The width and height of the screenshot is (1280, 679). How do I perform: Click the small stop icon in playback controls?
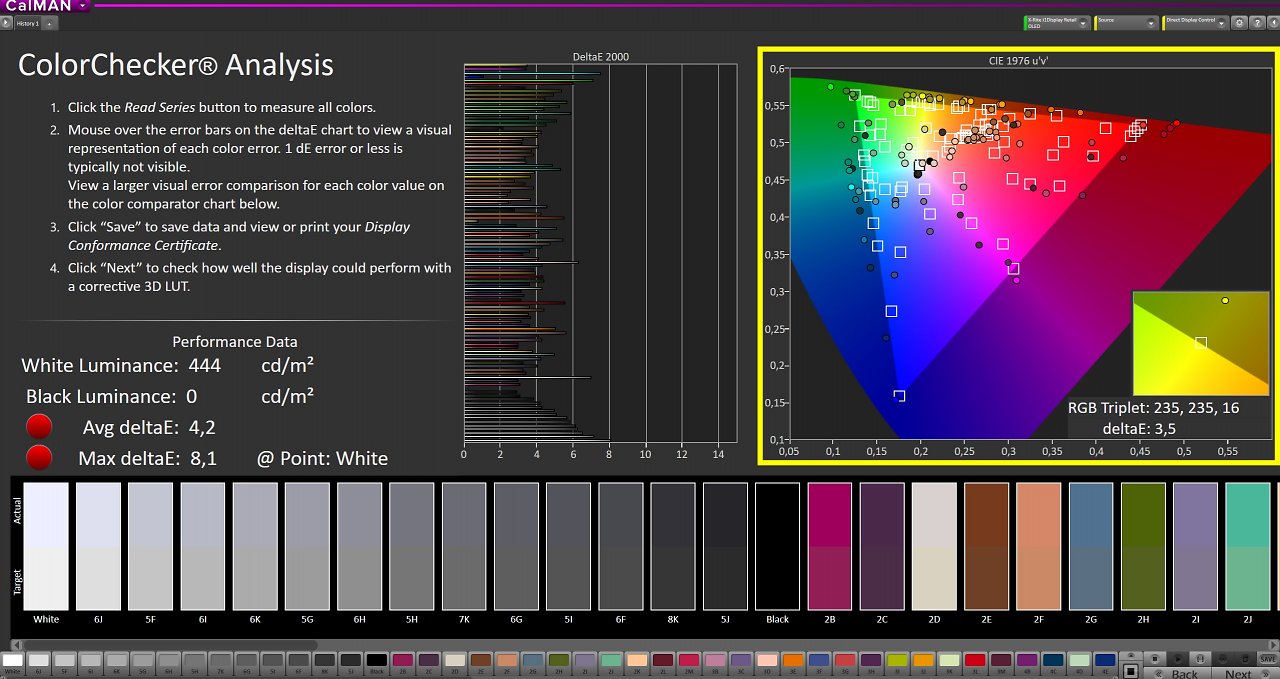pos(1155,659)
